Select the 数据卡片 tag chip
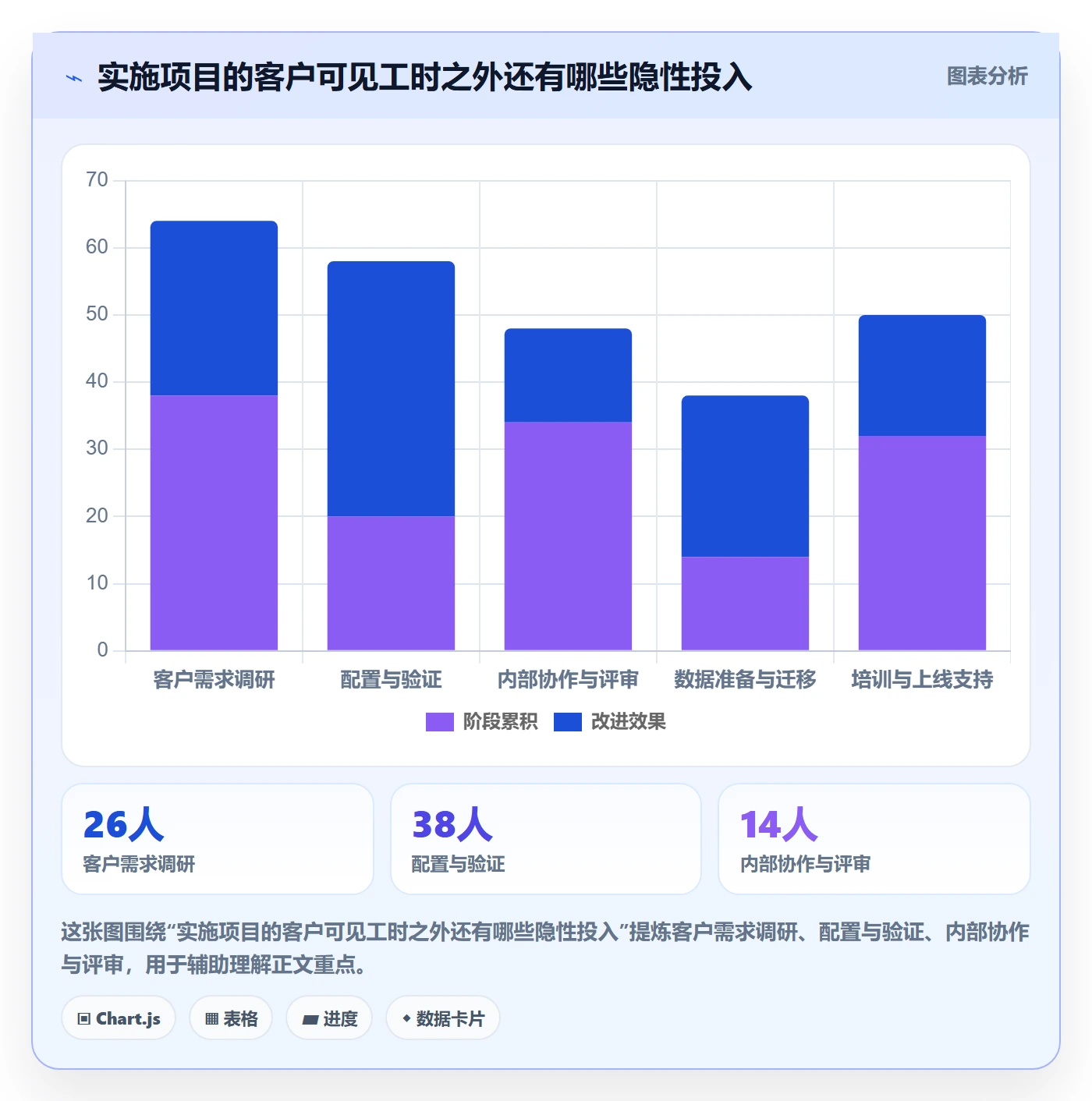Viewport: 1092px width, 1101px height. [443, 1018]
